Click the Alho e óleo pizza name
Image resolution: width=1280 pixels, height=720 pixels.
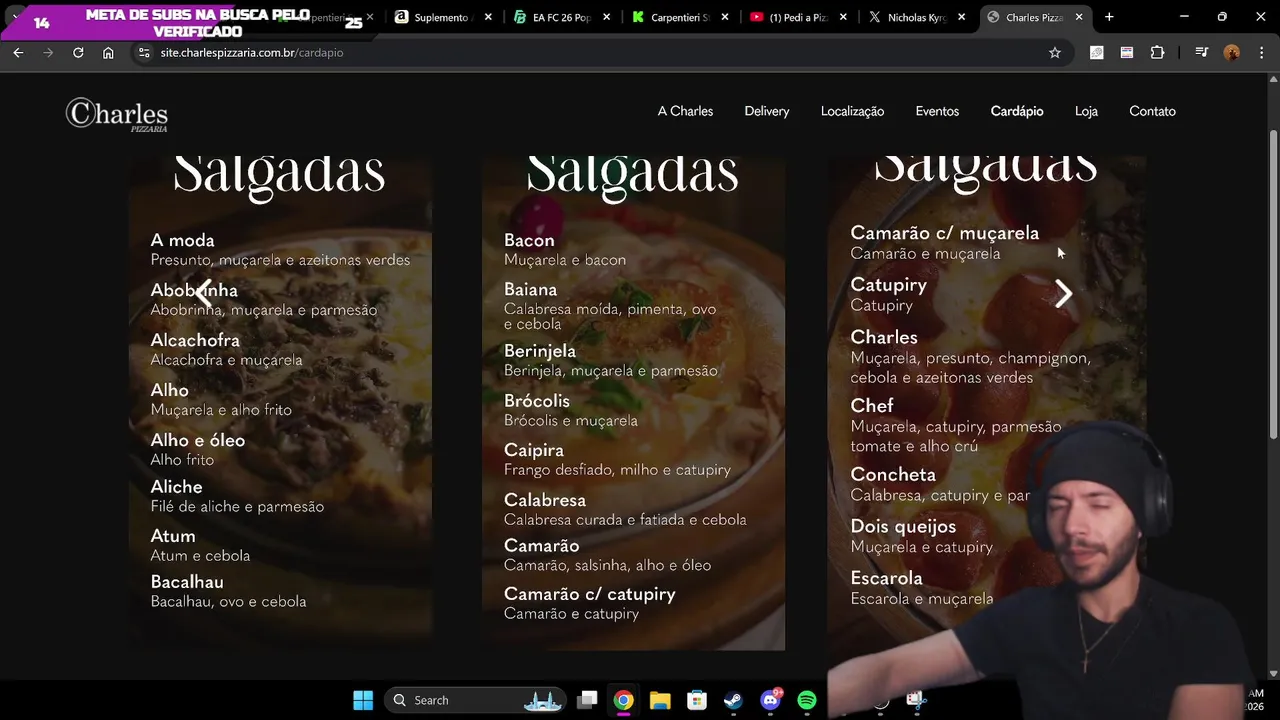[x=197, y=440]
